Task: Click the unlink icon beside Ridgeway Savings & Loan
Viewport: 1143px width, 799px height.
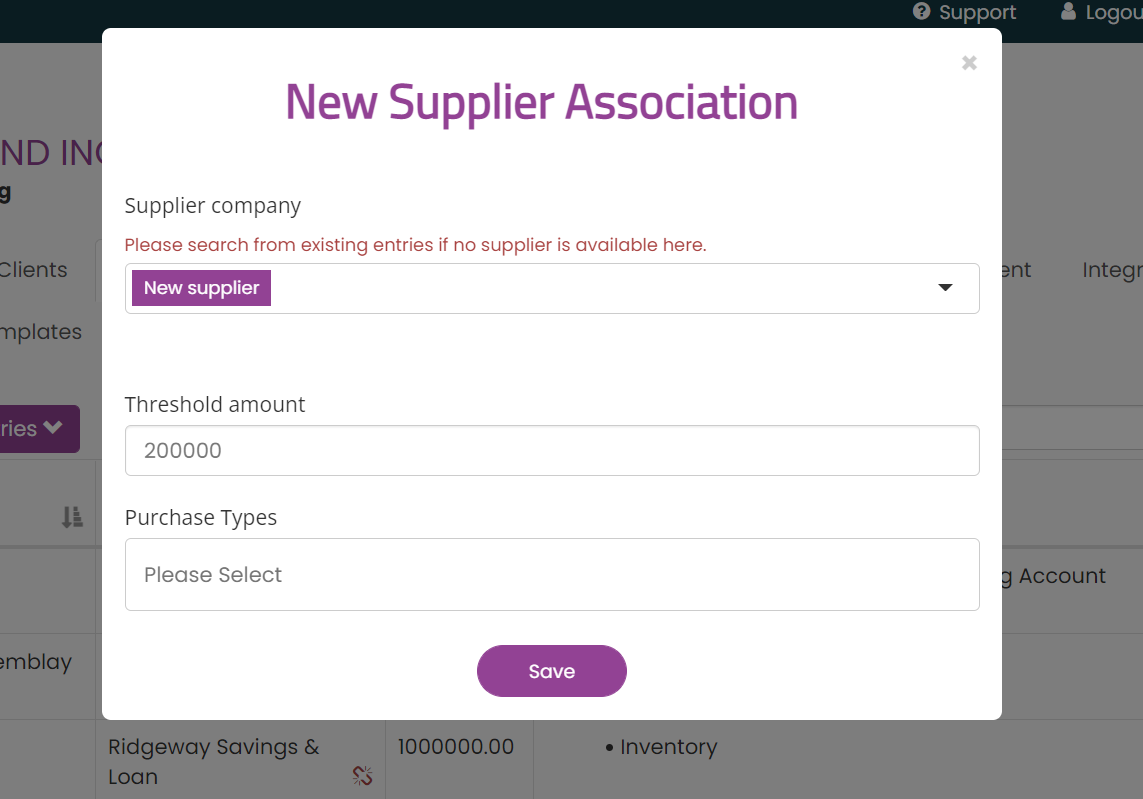Action: point(362,775)
